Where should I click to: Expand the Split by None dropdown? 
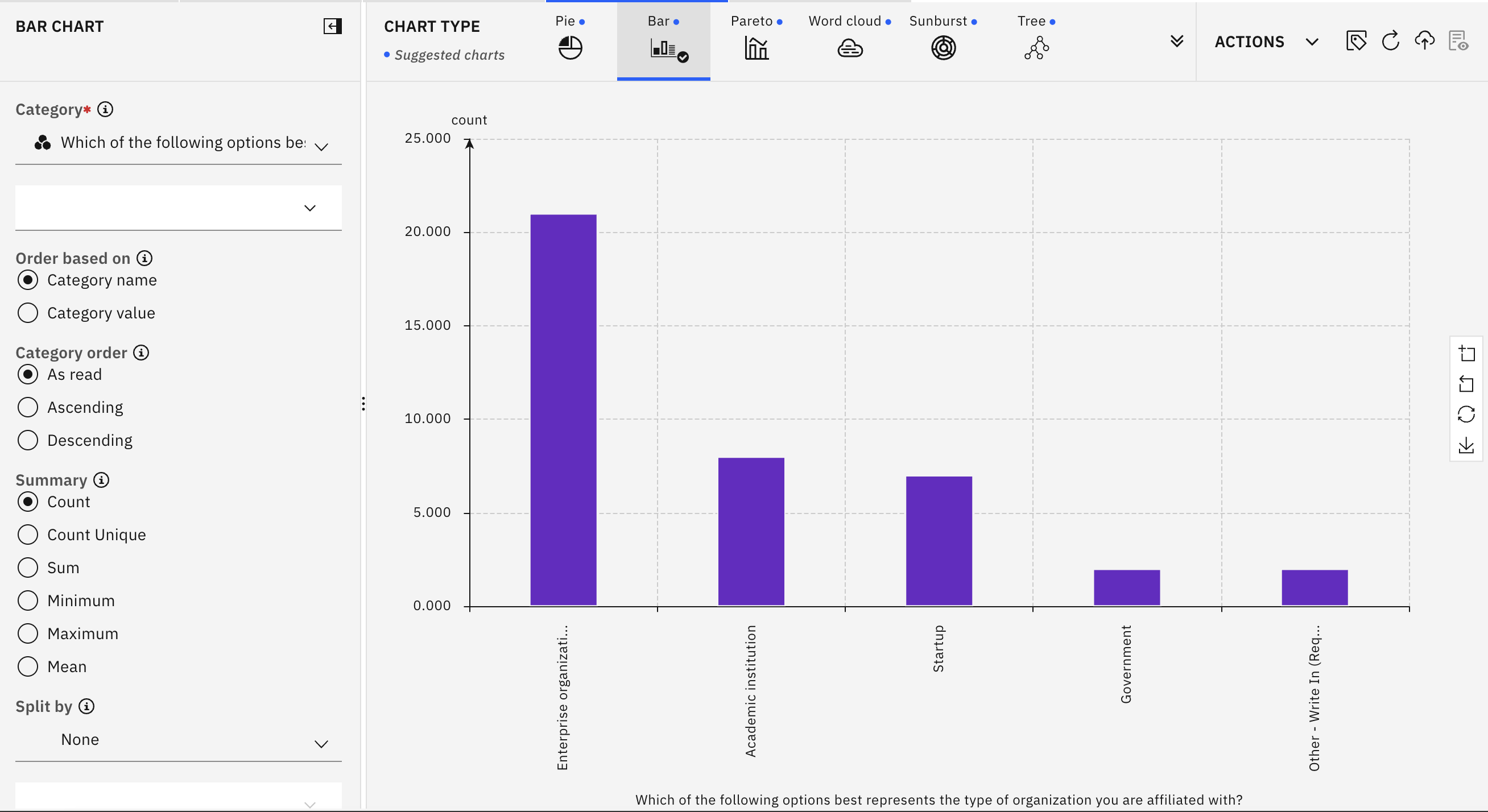pyautogui.click(x=179, y=740)
